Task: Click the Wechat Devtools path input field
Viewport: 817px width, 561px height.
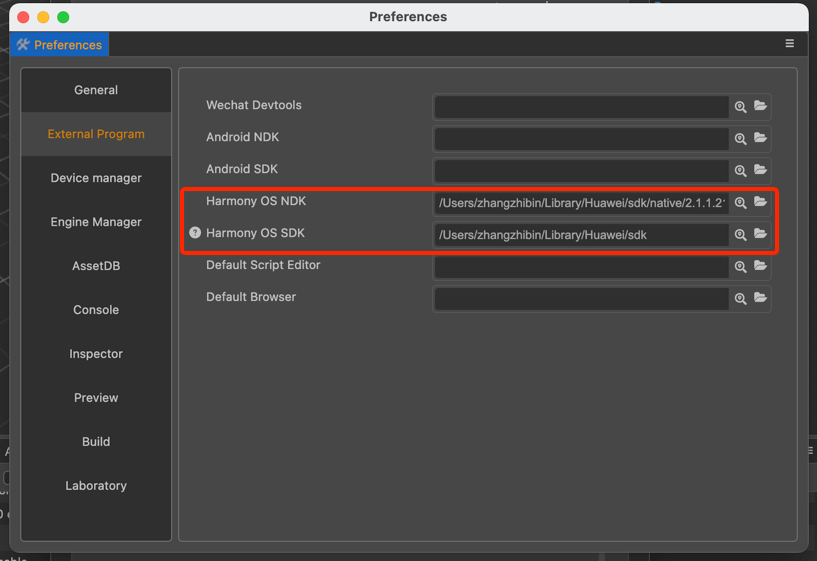Action: [x=581, y=107]
